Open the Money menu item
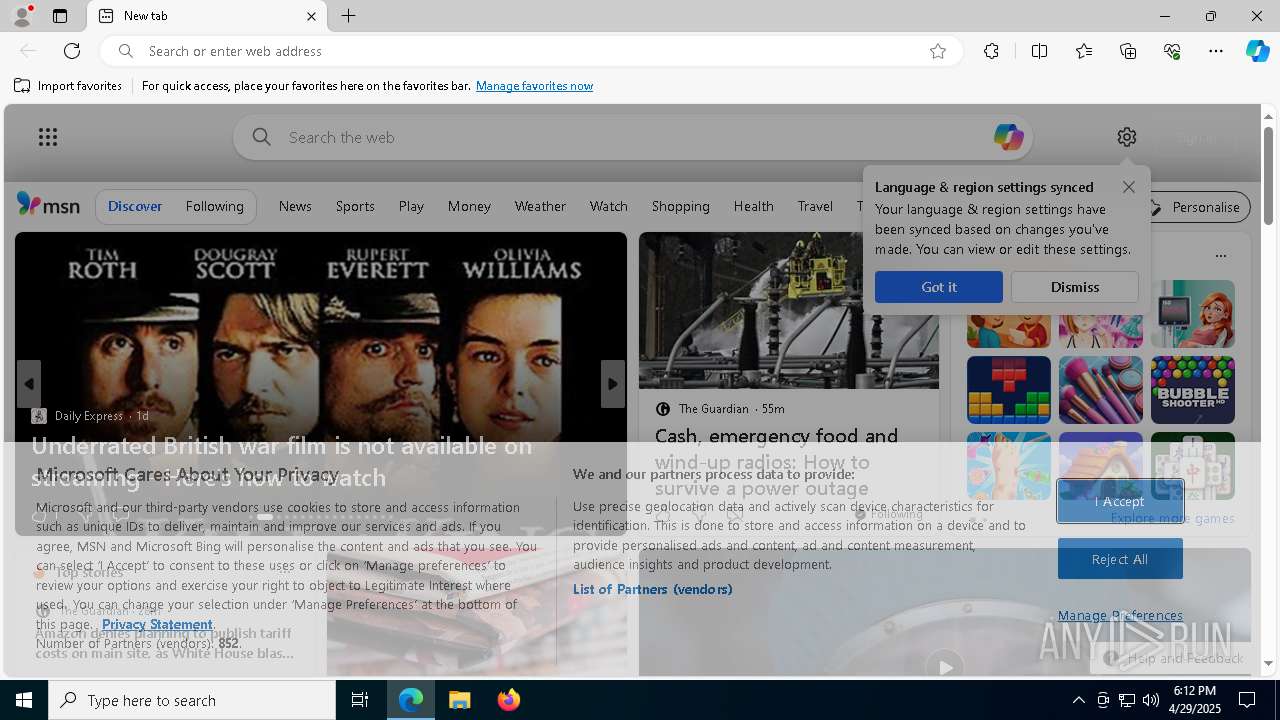The image size is (1280, 720). coord(469,206)
